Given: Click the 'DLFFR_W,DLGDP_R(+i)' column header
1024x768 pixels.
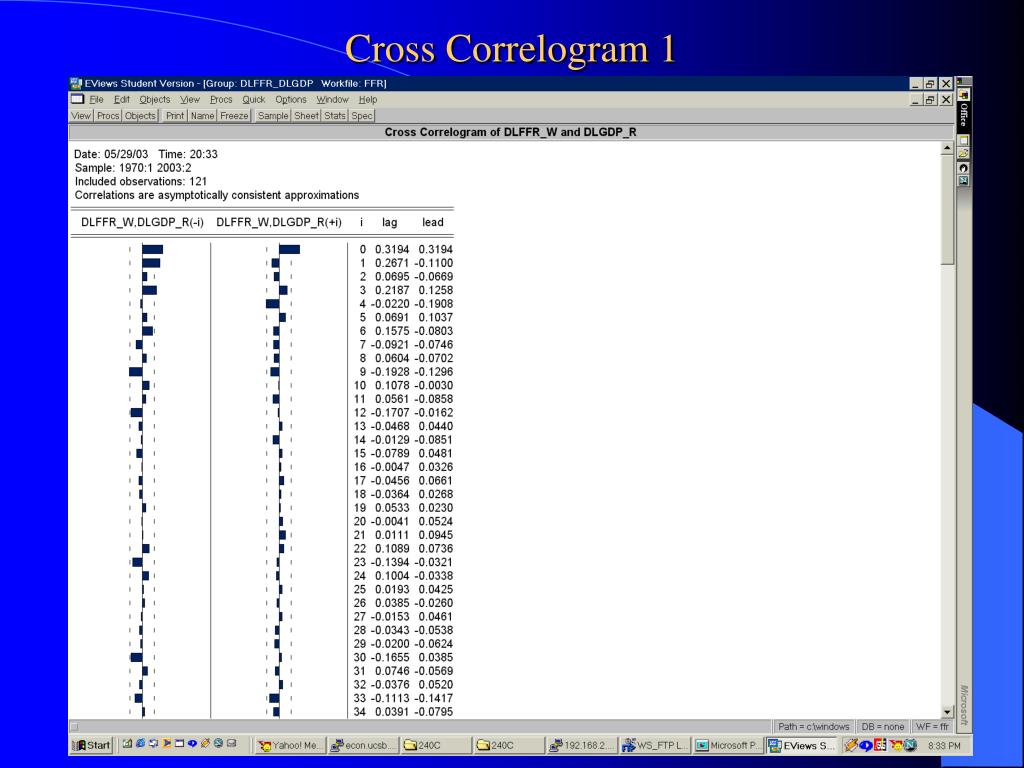Looking at the screenshot, I should coord(279,222).
